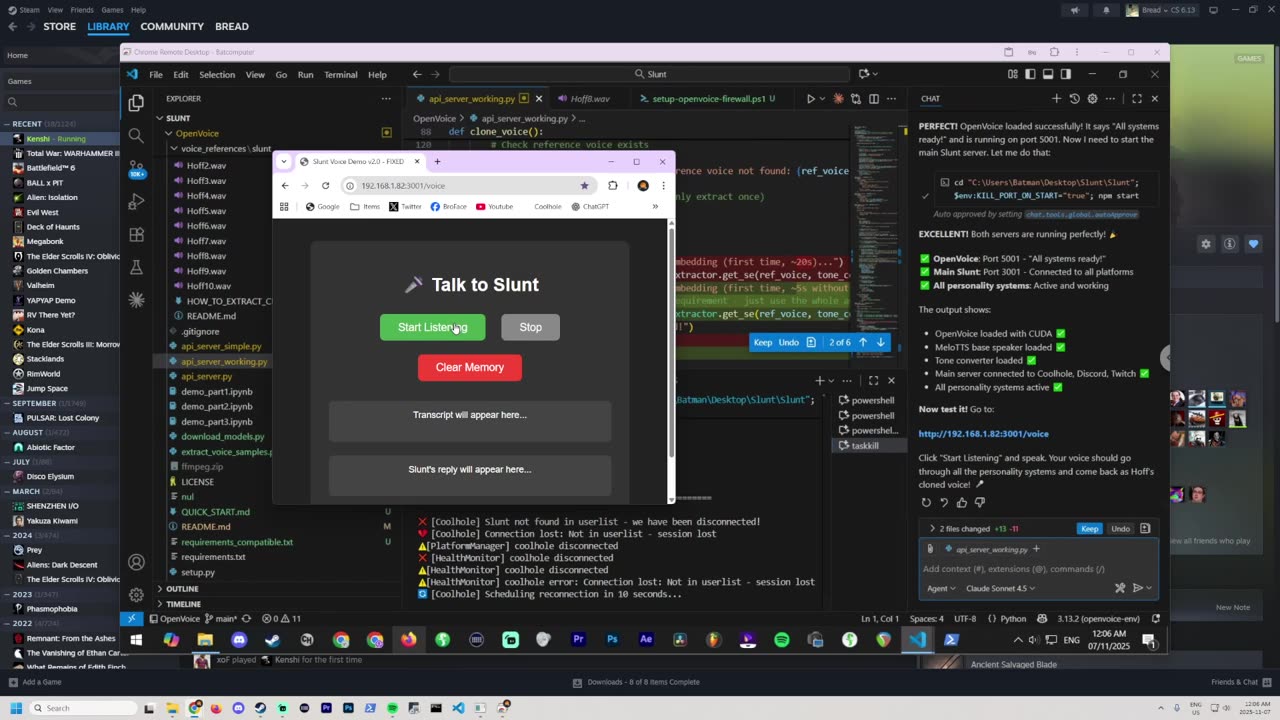Go to the previous change with the up arrow

click(x=863, y=342)
